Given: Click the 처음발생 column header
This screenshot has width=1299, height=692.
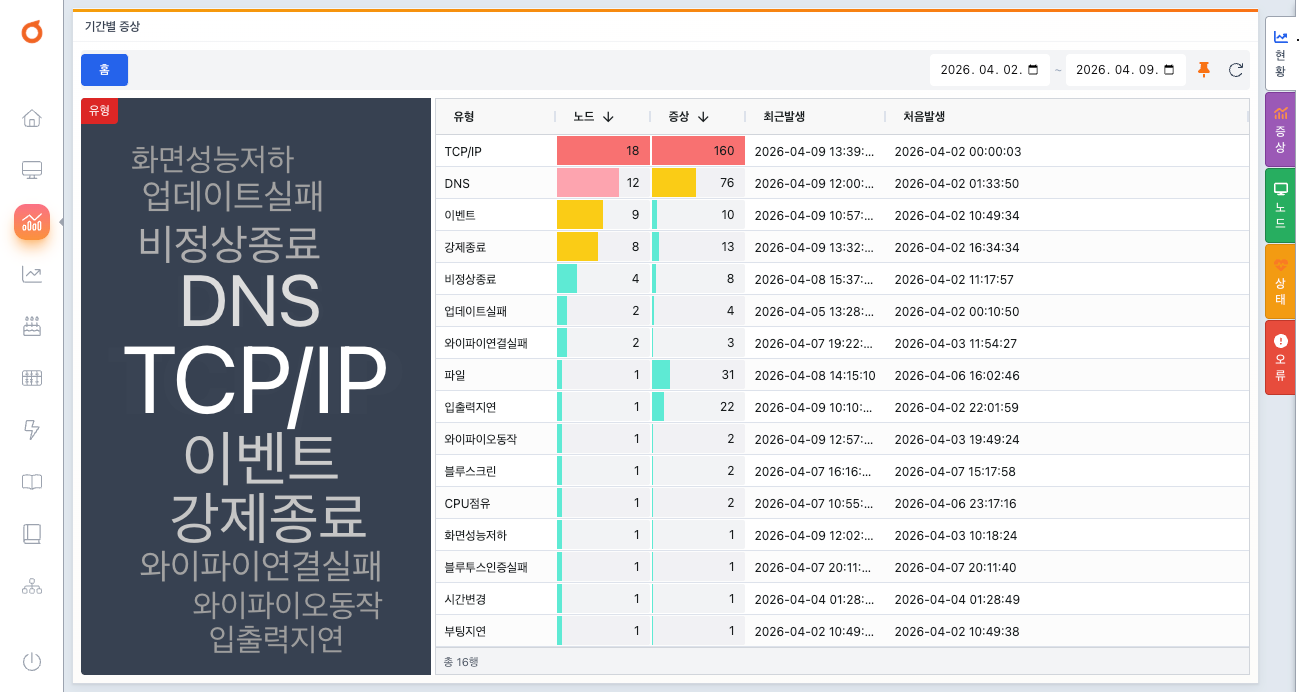Looking at the screenshot, I should pyautogui.click(x=1067, y=117).
